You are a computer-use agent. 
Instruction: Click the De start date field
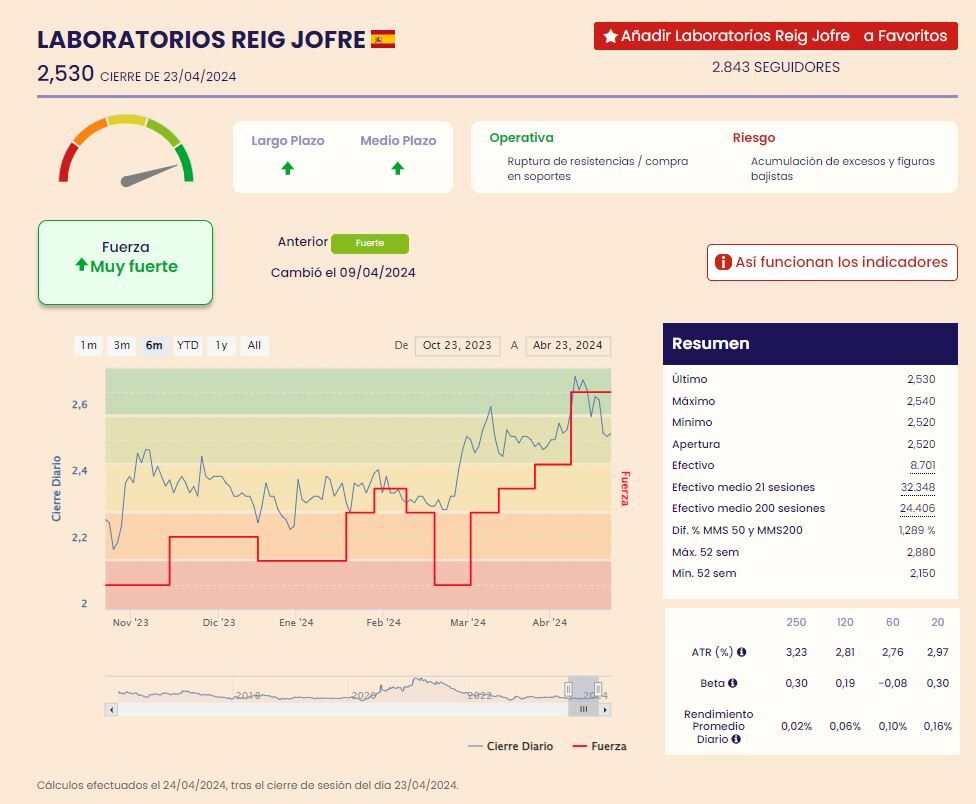[458, 345]
